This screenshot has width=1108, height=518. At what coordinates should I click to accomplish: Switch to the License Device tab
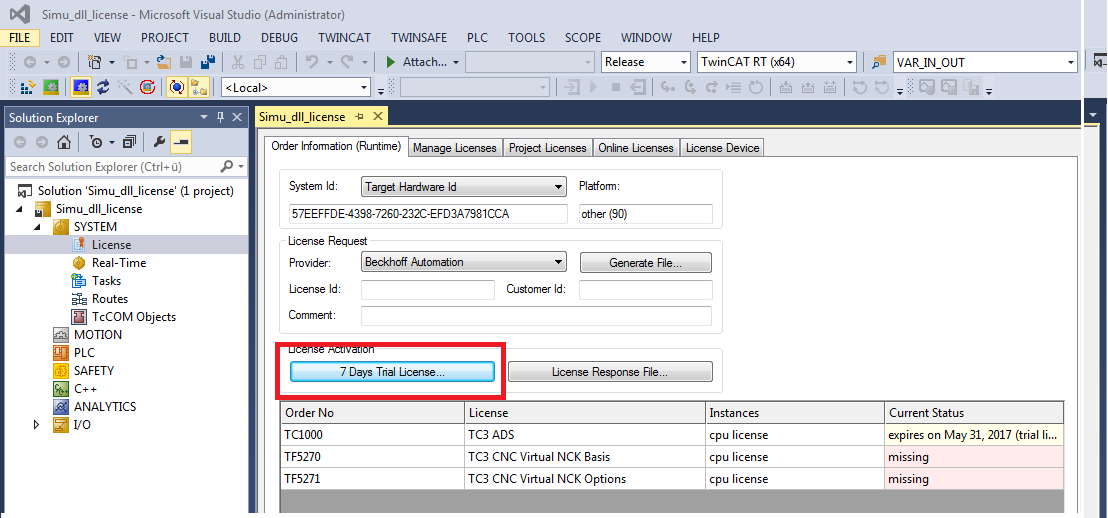(x=722, y=148)
